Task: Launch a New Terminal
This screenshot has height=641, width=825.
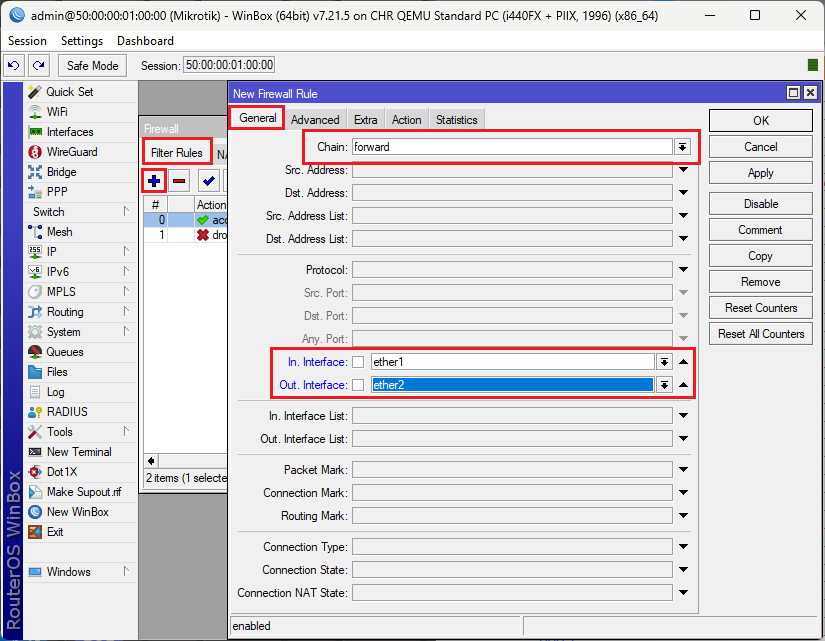Action: coord(80,452)
